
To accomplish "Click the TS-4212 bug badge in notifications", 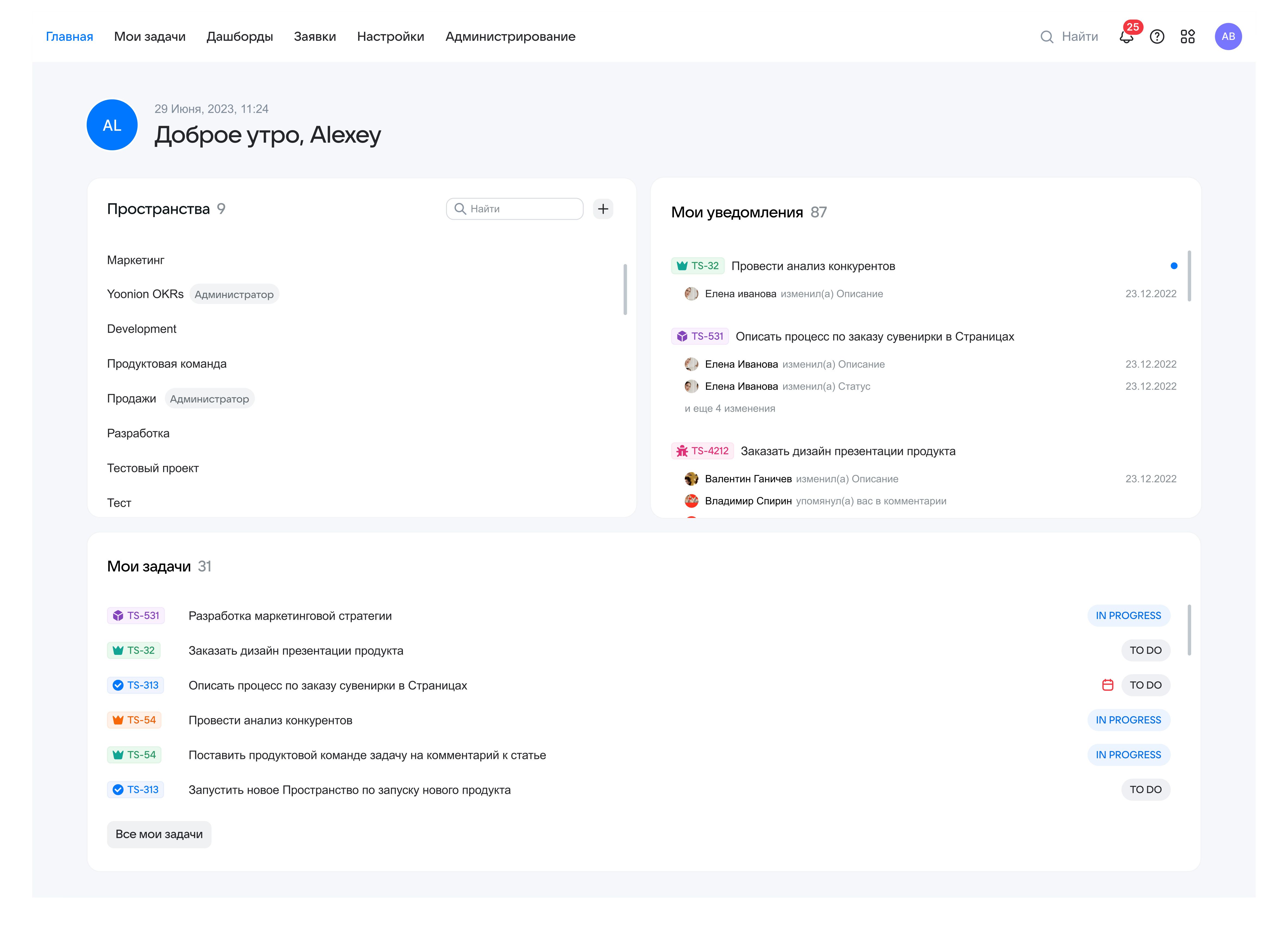I will point(702,451).
